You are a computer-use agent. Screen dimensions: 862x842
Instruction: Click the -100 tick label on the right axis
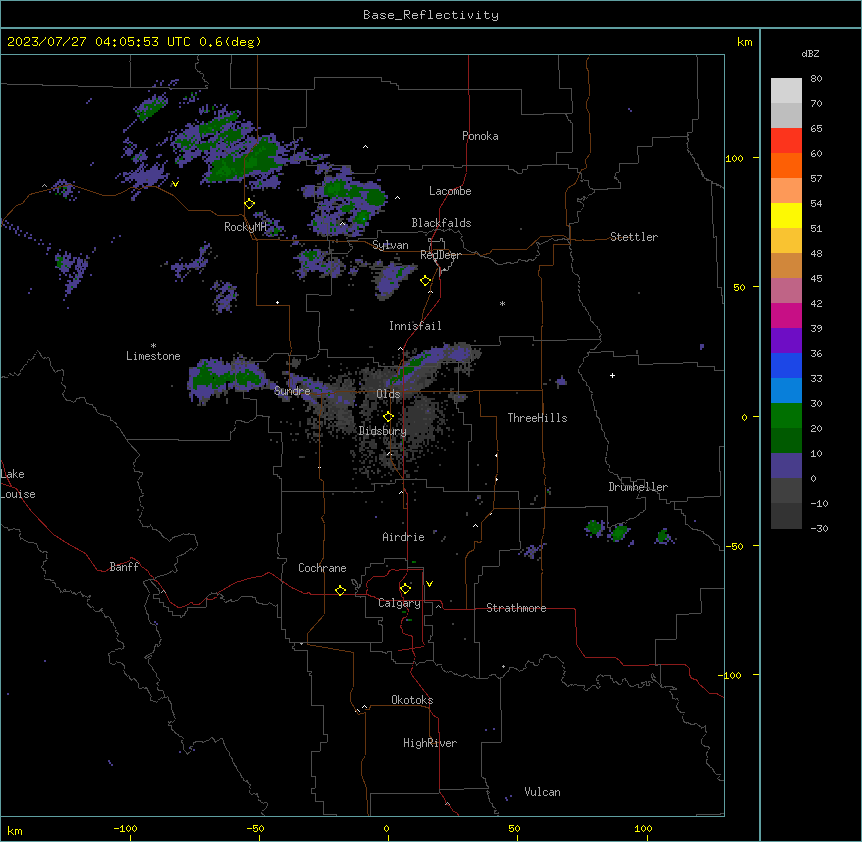pos(731,675)
